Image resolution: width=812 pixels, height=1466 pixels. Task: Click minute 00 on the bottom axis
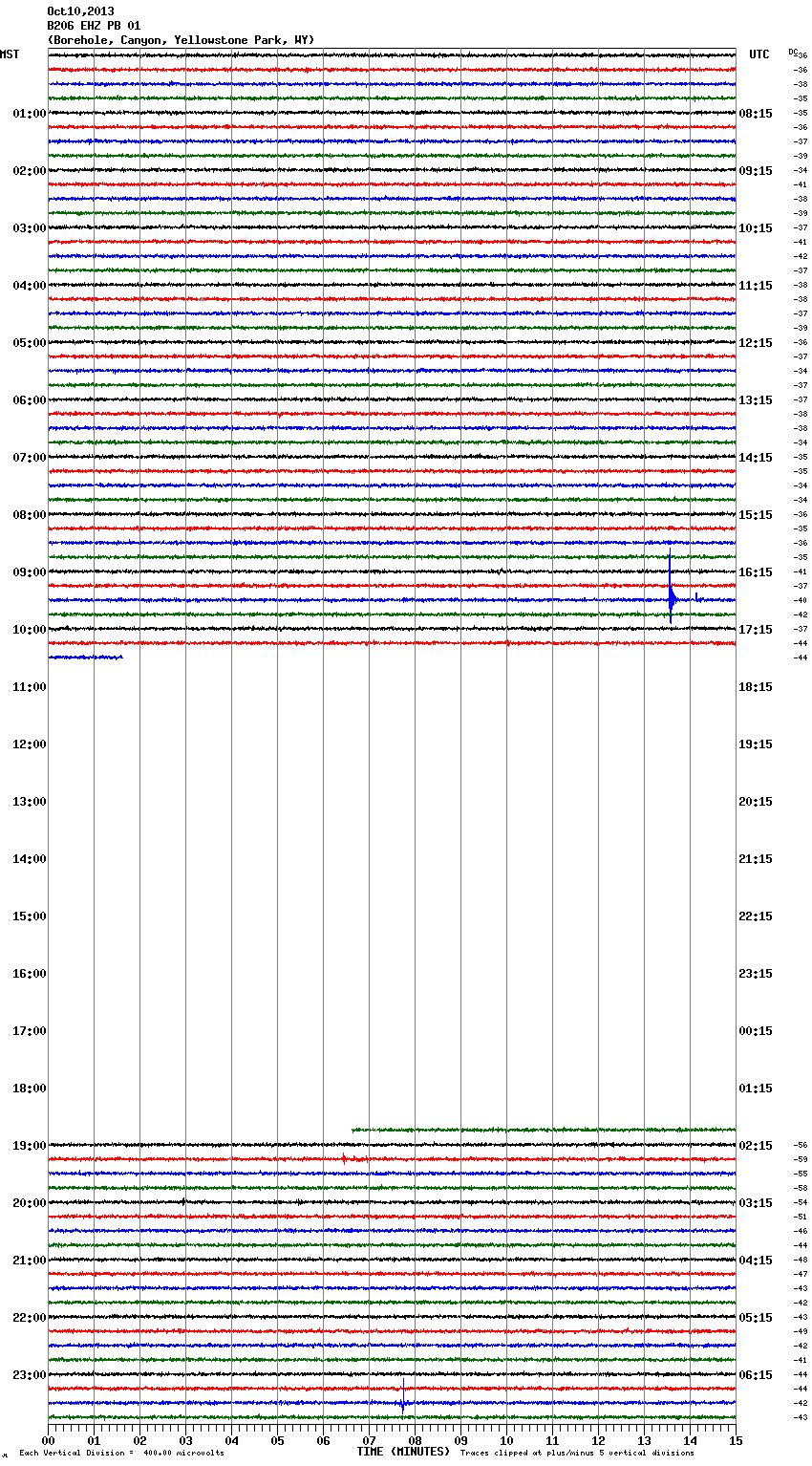click(48, 1440)
